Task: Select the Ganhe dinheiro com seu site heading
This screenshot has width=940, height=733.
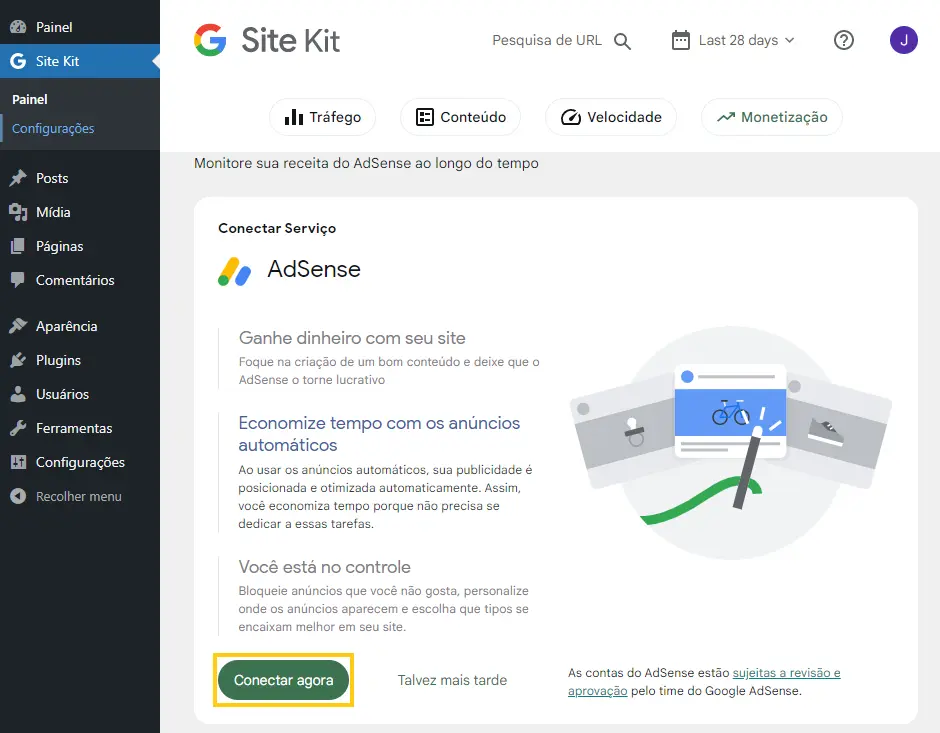Action: click(352, 338)
